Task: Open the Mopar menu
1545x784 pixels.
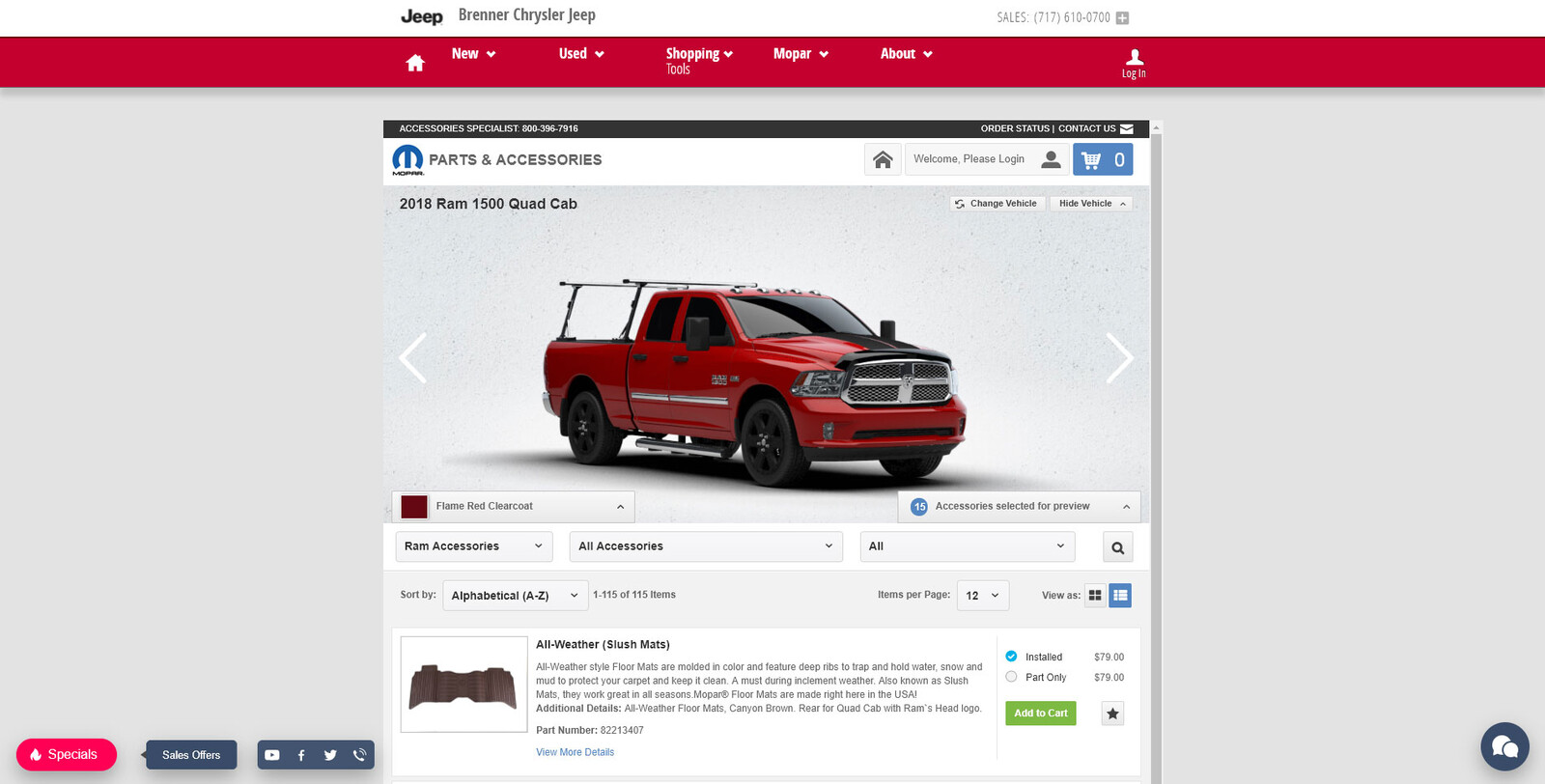Action: tap(801, 54)
